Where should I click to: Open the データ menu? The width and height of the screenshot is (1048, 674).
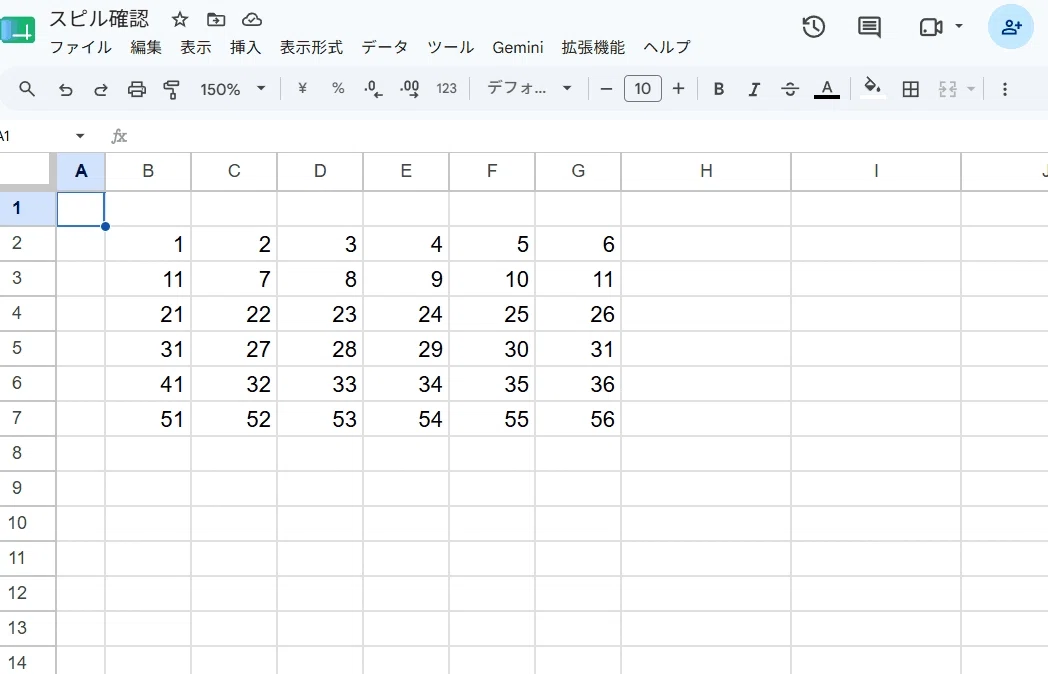point(384,47)
